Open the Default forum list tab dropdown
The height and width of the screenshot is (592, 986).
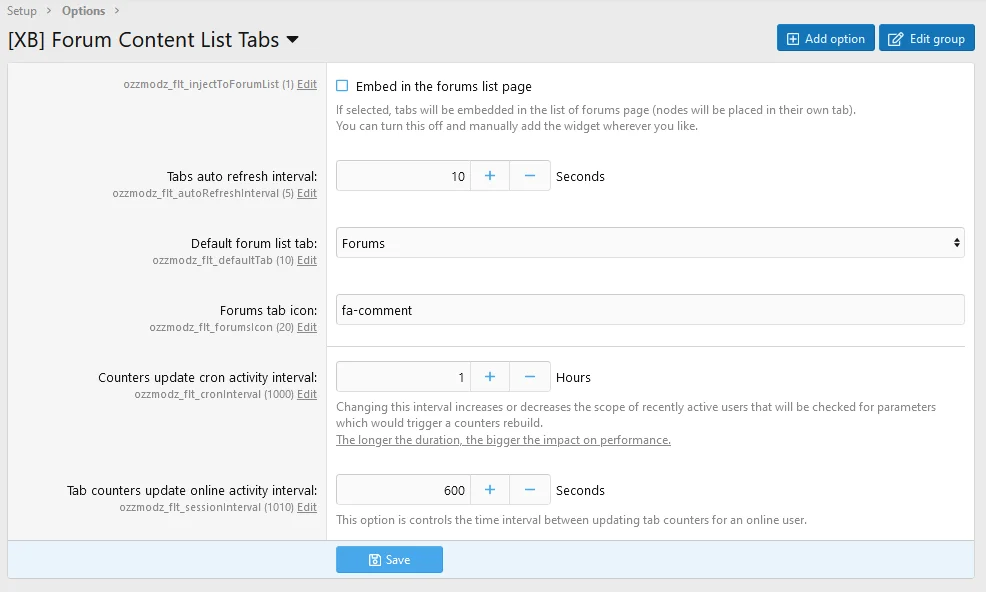[650, 243]
